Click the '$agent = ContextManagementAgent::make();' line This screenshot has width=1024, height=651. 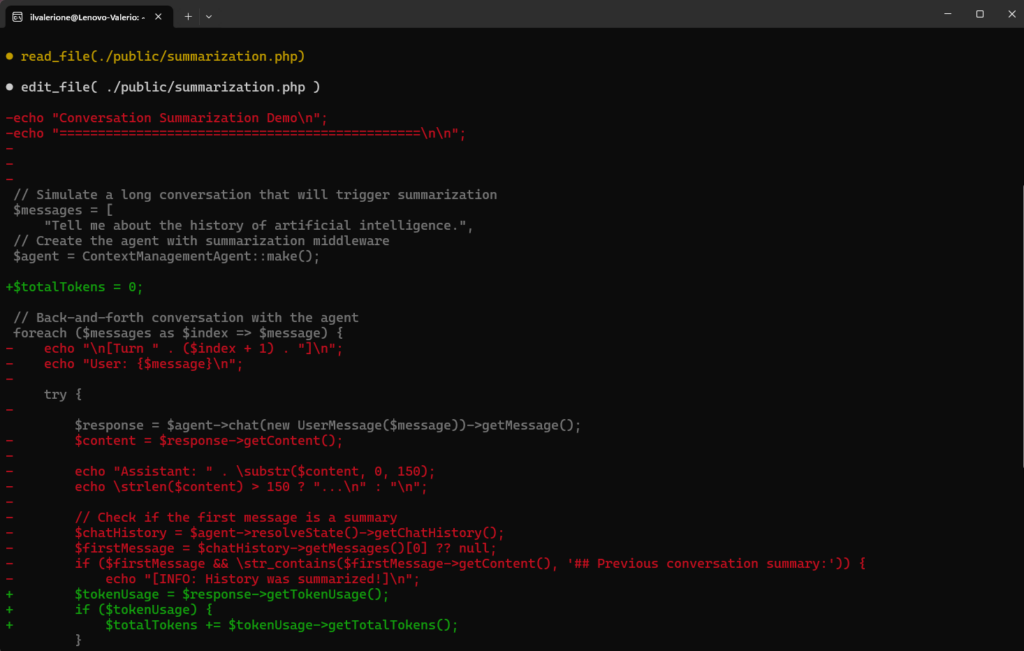coord(167,257)
